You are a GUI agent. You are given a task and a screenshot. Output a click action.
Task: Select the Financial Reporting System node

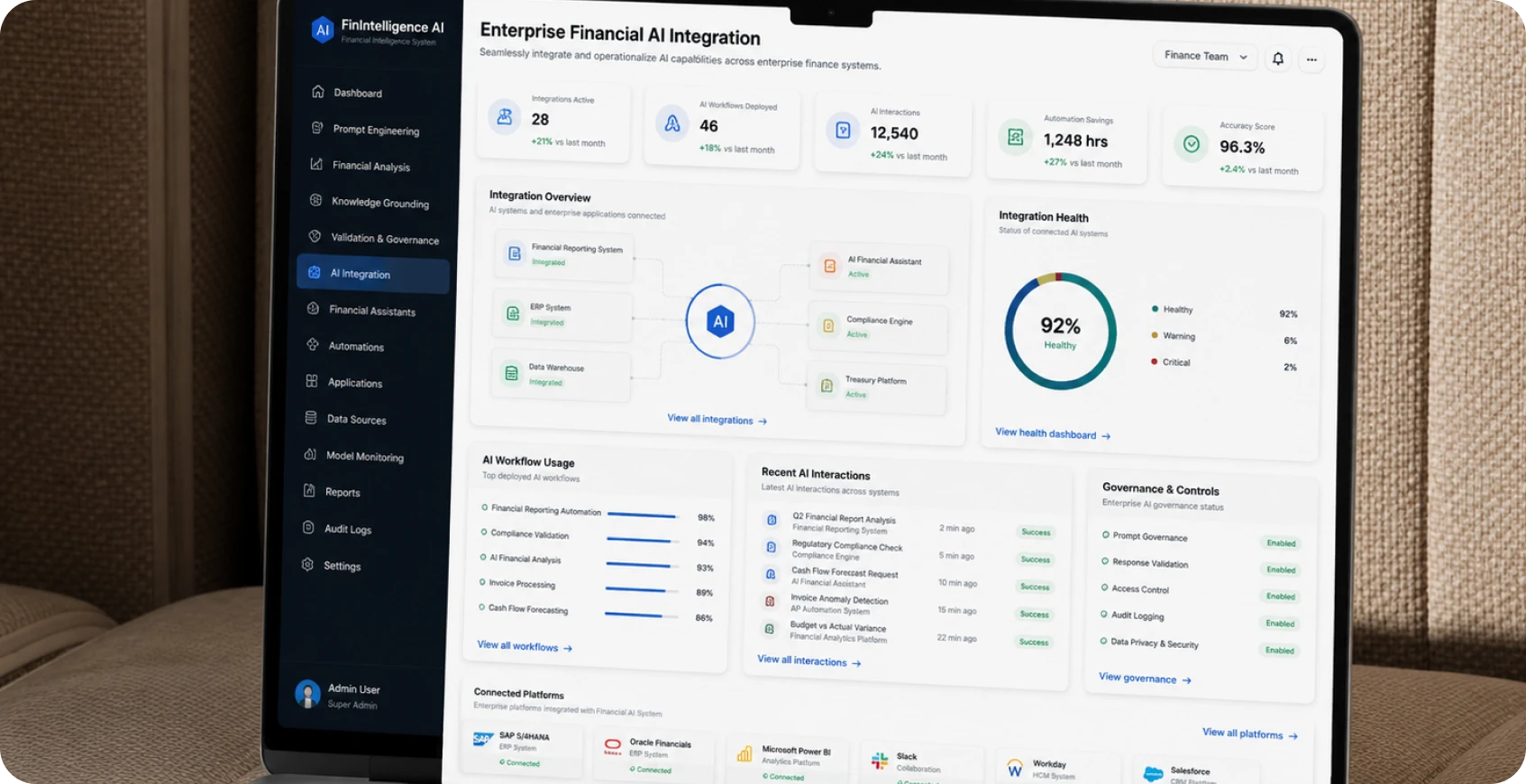pyautogui.click(x=564, y=254)
